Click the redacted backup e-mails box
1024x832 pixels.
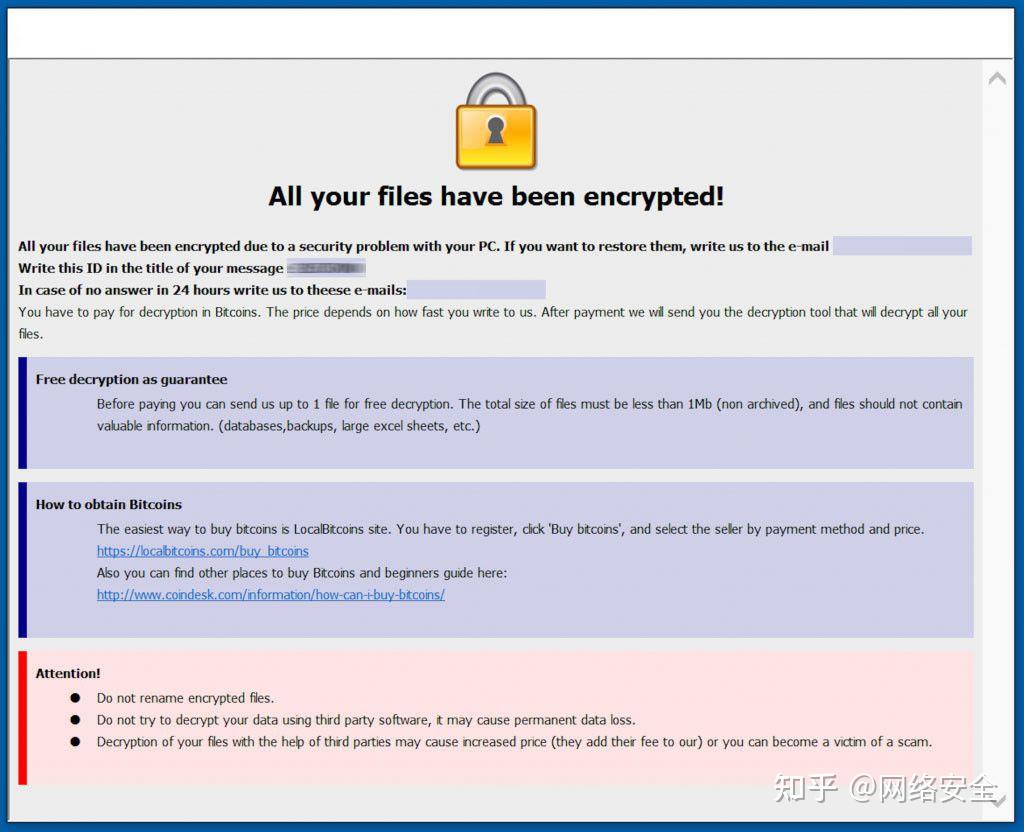point(476,290)
